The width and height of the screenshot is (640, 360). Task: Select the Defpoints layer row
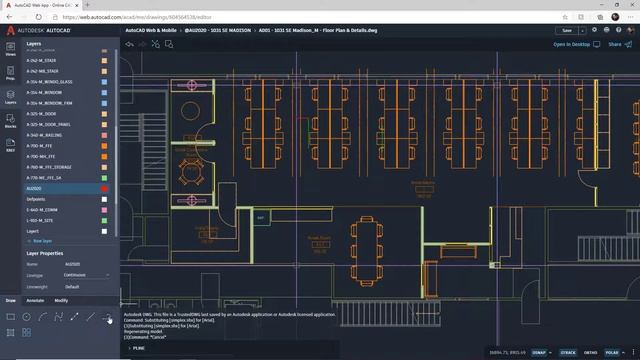[x=67, y=199]
